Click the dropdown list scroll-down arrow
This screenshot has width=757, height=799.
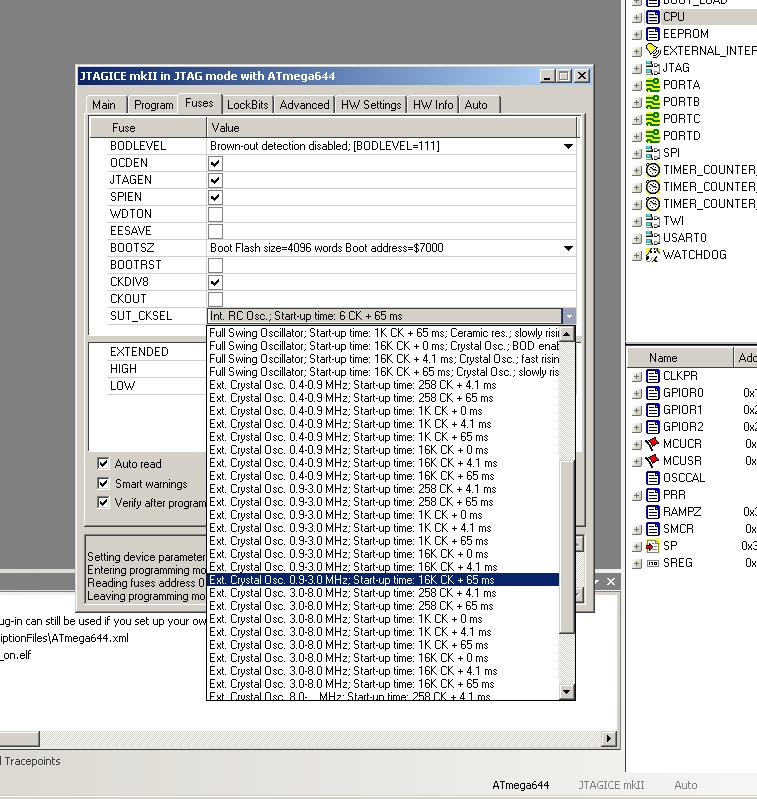coord(567,691)
